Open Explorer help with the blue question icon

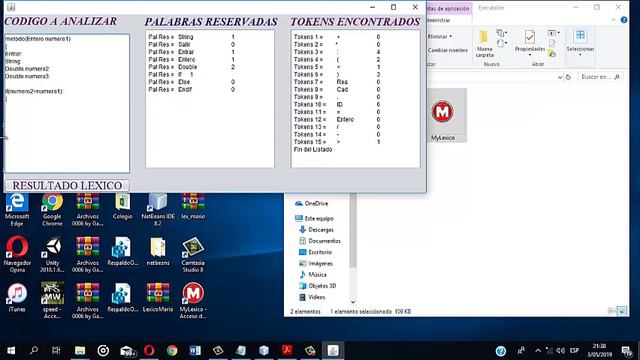click(624, 20)
